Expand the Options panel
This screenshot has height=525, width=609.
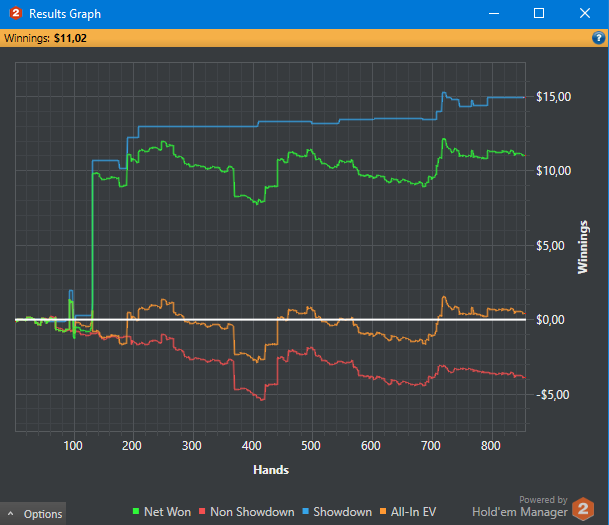(33, 514)
